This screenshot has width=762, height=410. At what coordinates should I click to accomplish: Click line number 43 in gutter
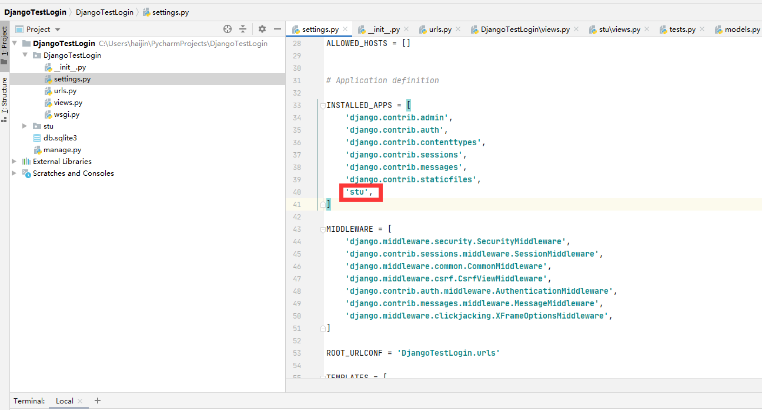coord(297,229)
